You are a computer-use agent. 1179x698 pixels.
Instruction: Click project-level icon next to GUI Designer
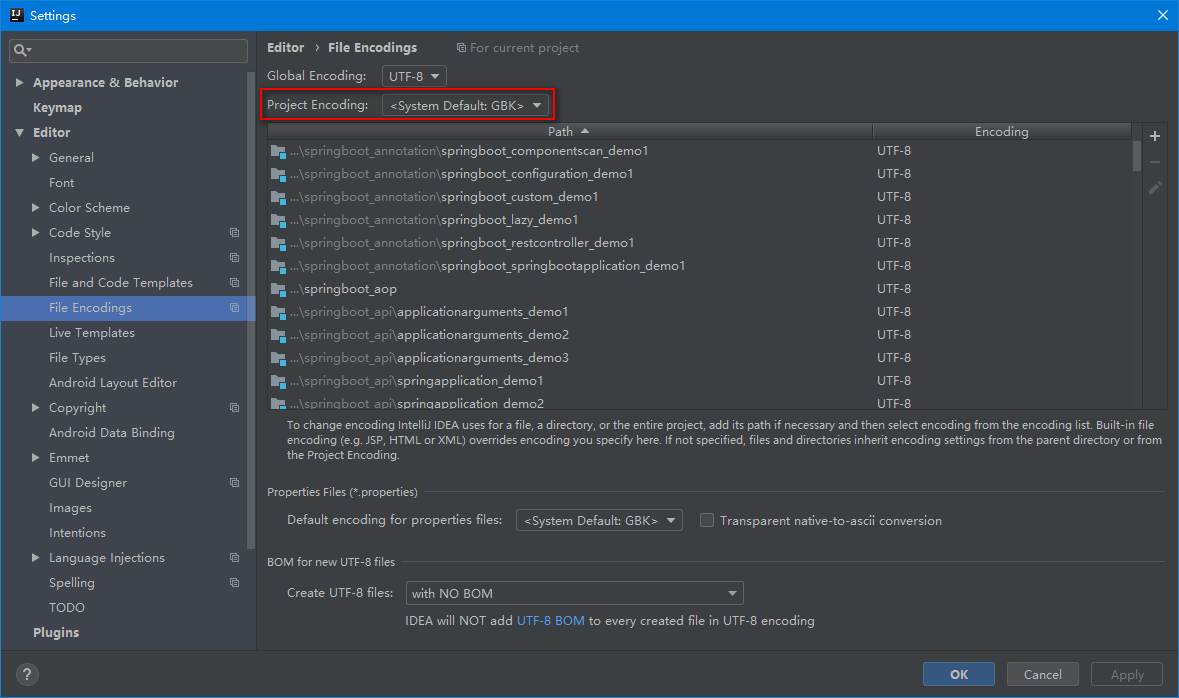click(x=235, y=483)
